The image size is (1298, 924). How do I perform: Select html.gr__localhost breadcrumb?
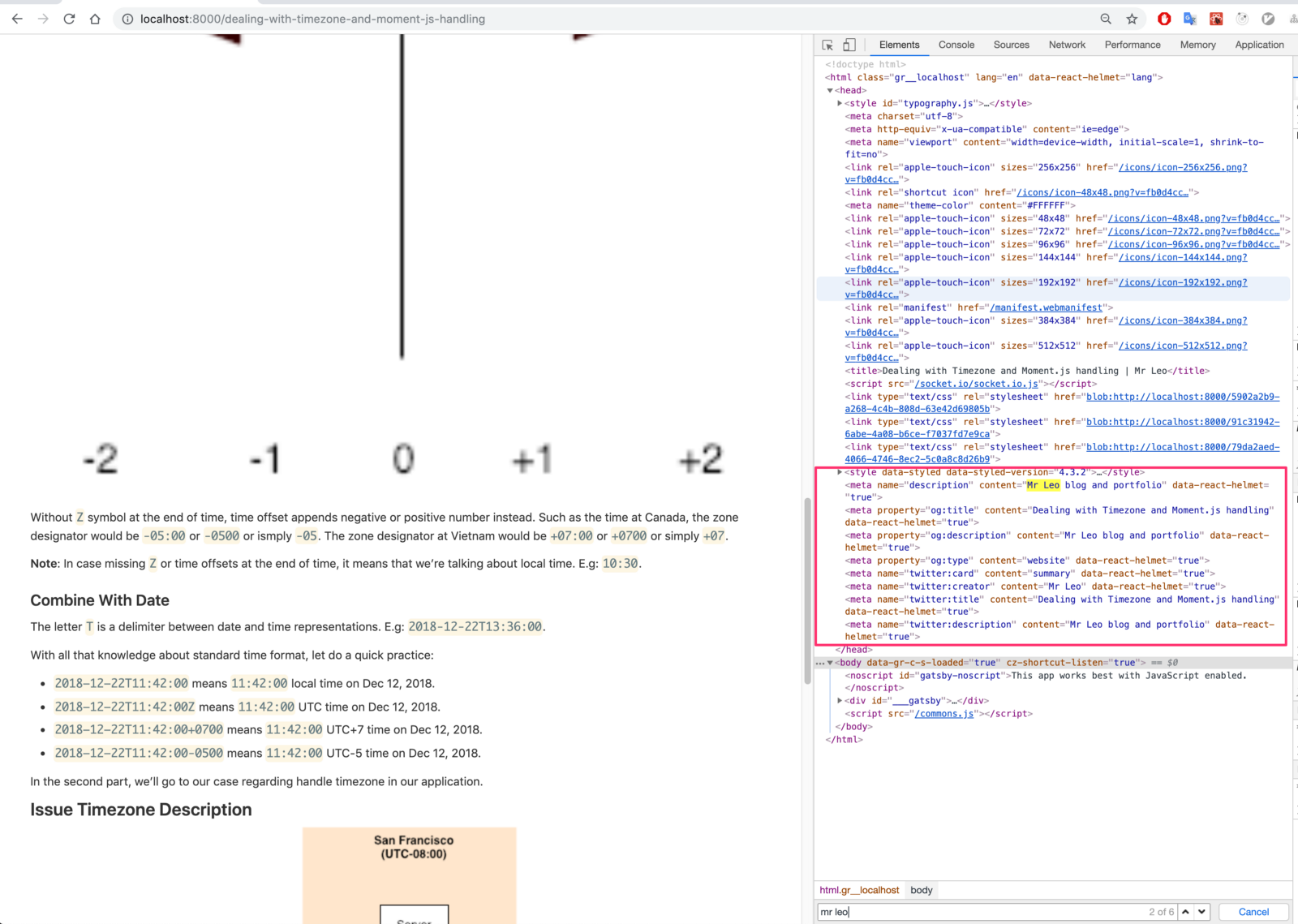pyautogui.click(x=859, y=890)
